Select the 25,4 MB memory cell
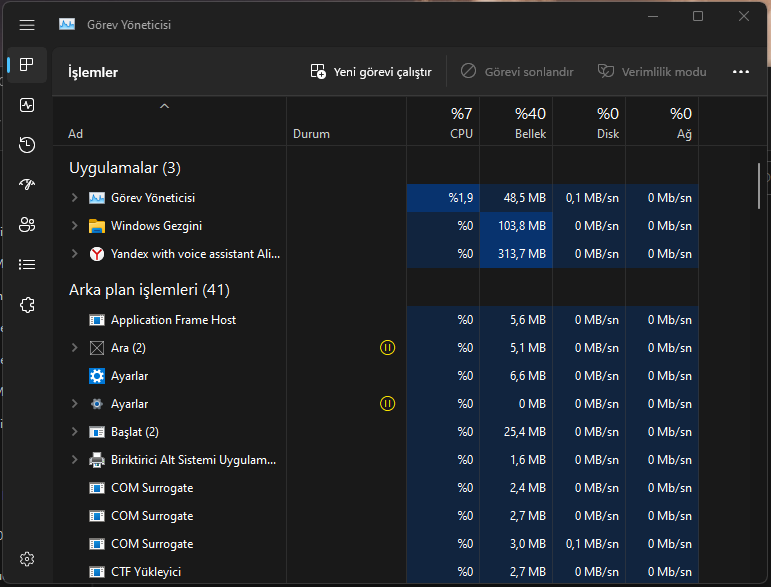 [516, 432]
